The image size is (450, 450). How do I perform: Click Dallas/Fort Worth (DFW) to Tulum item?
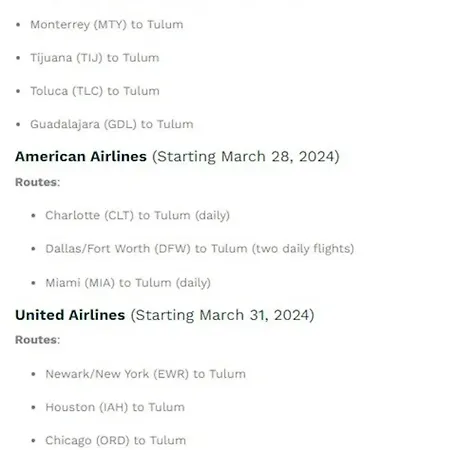pyautogui.click(x=146, y=249)
